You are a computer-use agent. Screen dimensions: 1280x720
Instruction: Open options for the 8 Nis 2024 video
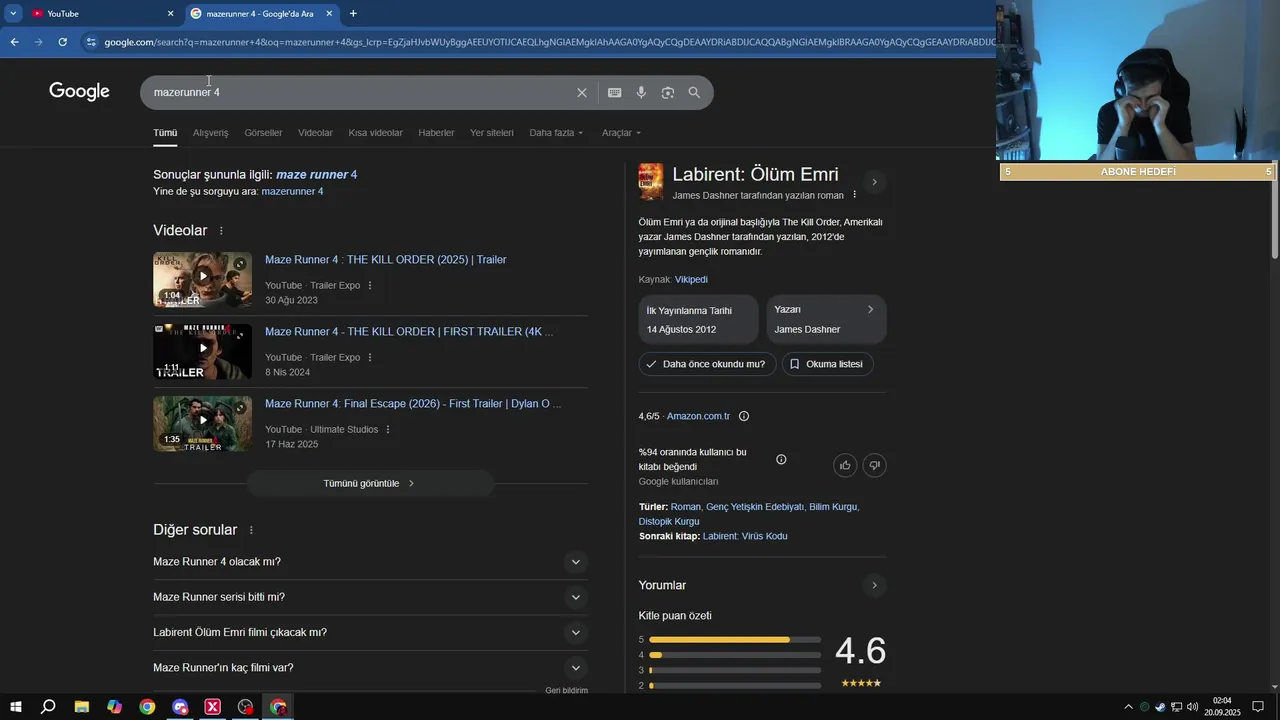point(370,357)
